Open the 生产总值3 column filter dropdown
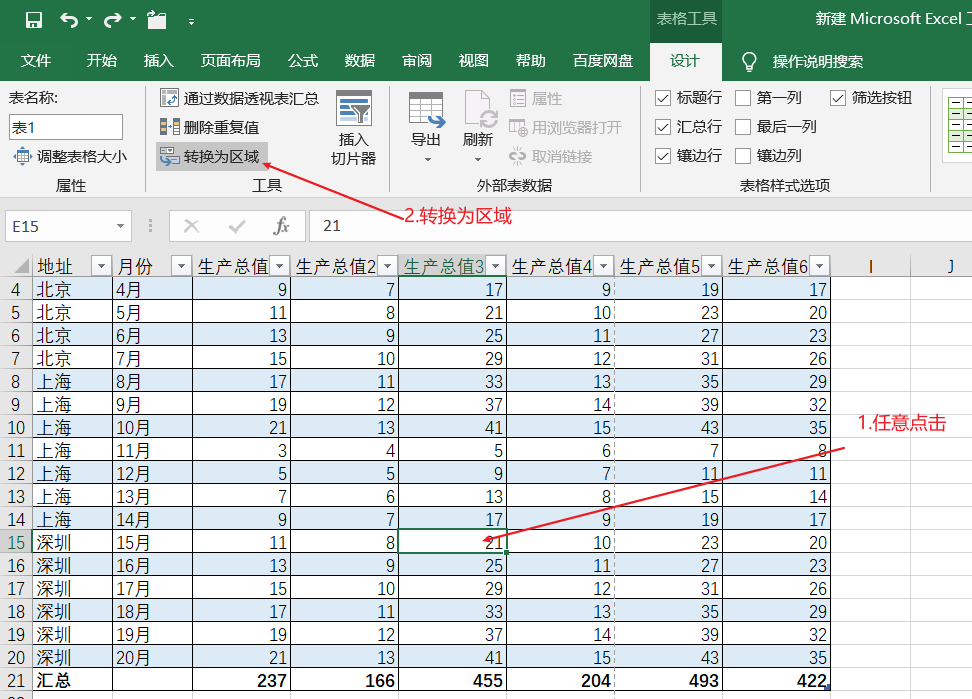Image resolution: width=972 pixels, height=699 pixels. click(495, 266)
